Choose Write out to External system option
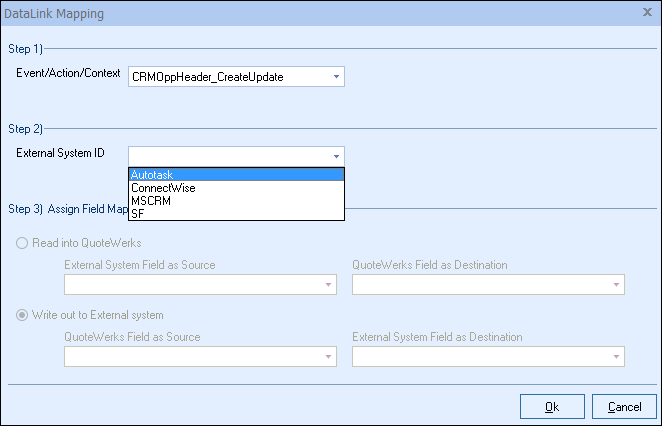662x426 pixels. pos(22,315)
